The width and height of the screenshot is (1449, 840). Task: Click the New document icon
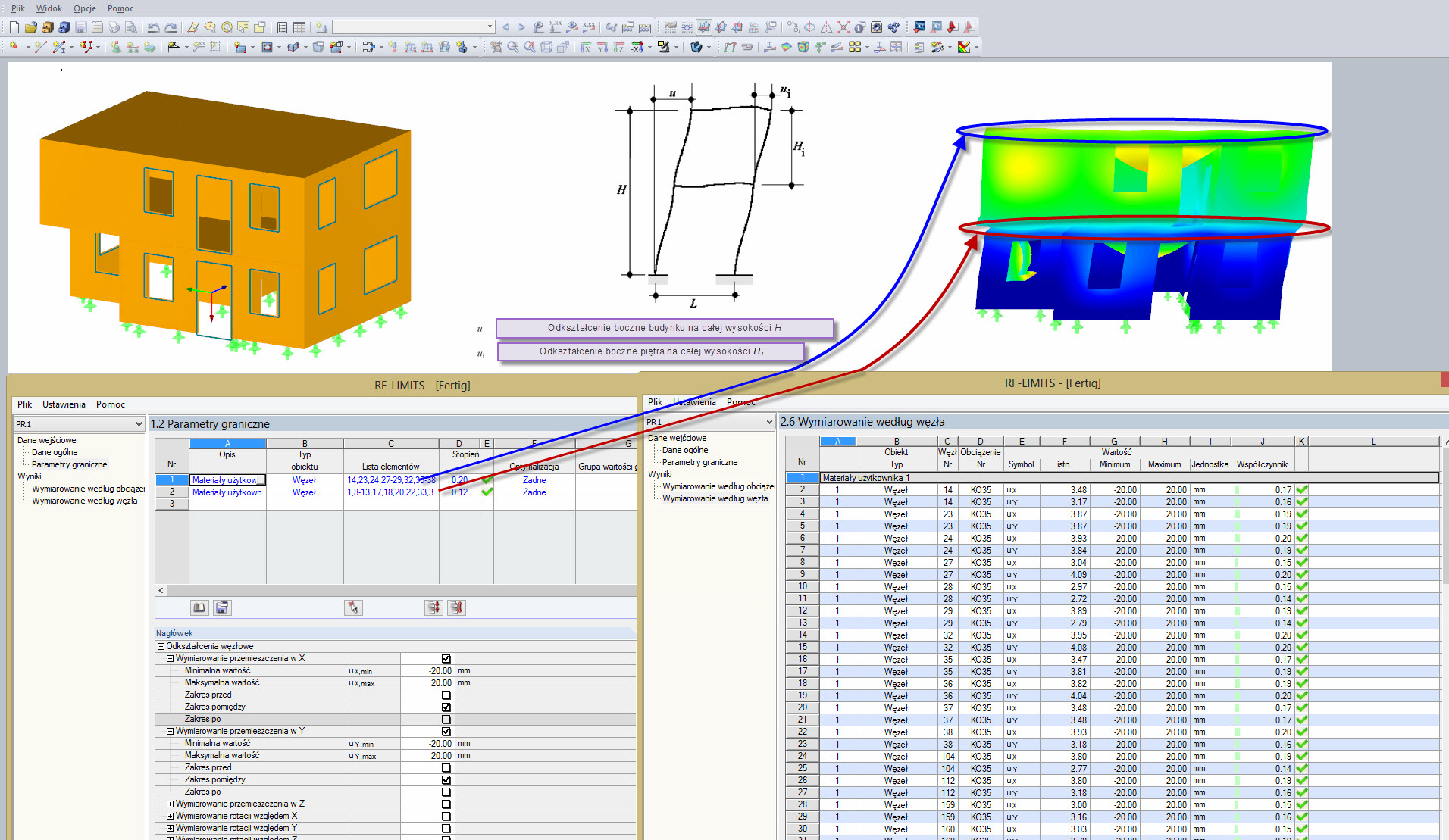tap(14, 27)
